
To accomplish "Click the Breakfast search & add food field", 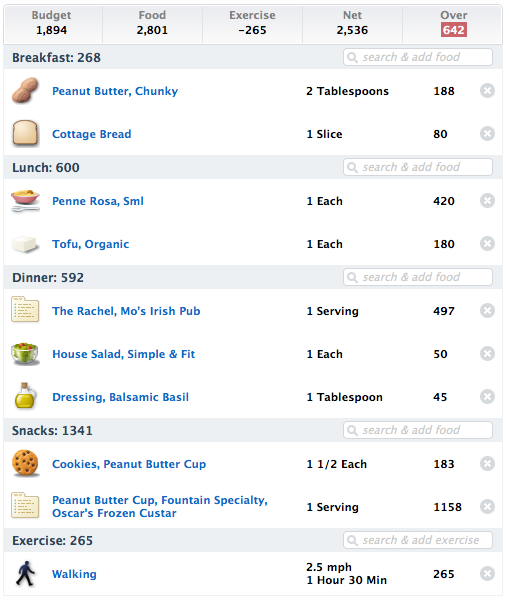I will (418, 57).
